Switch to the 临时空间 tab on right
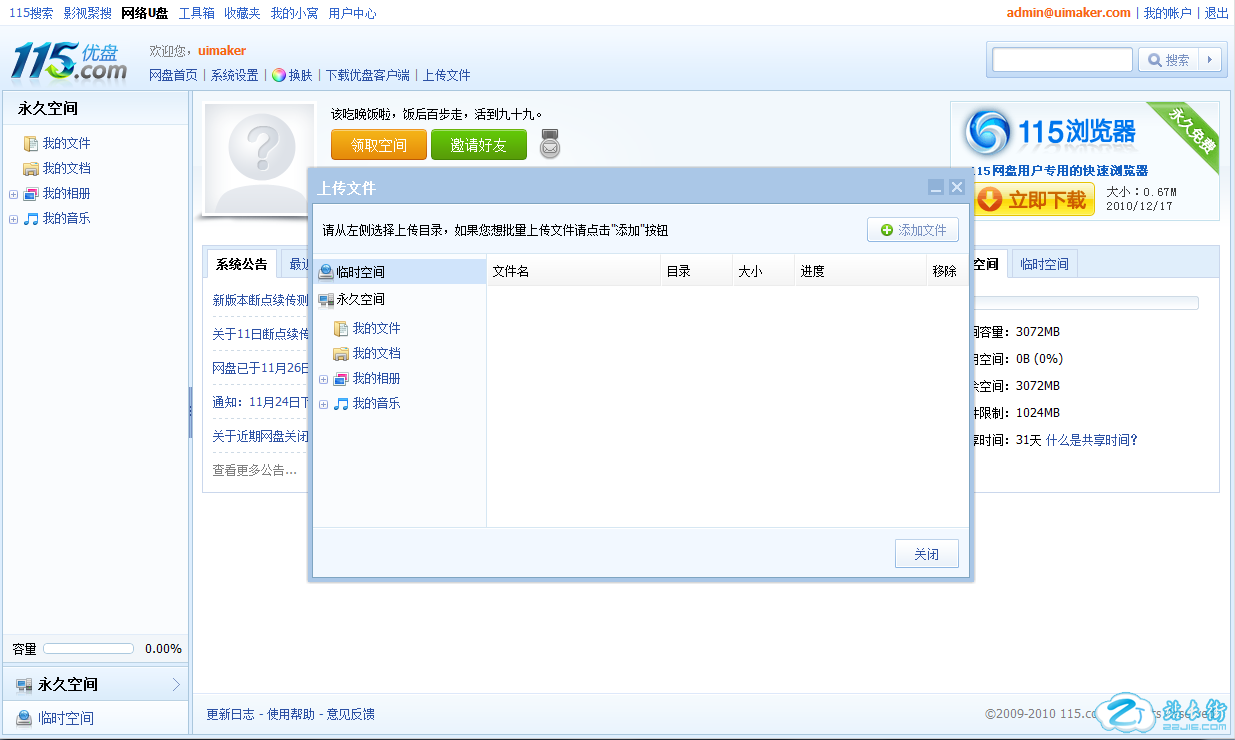This screenshot has height=740, width=1235. coord(1044,264)
